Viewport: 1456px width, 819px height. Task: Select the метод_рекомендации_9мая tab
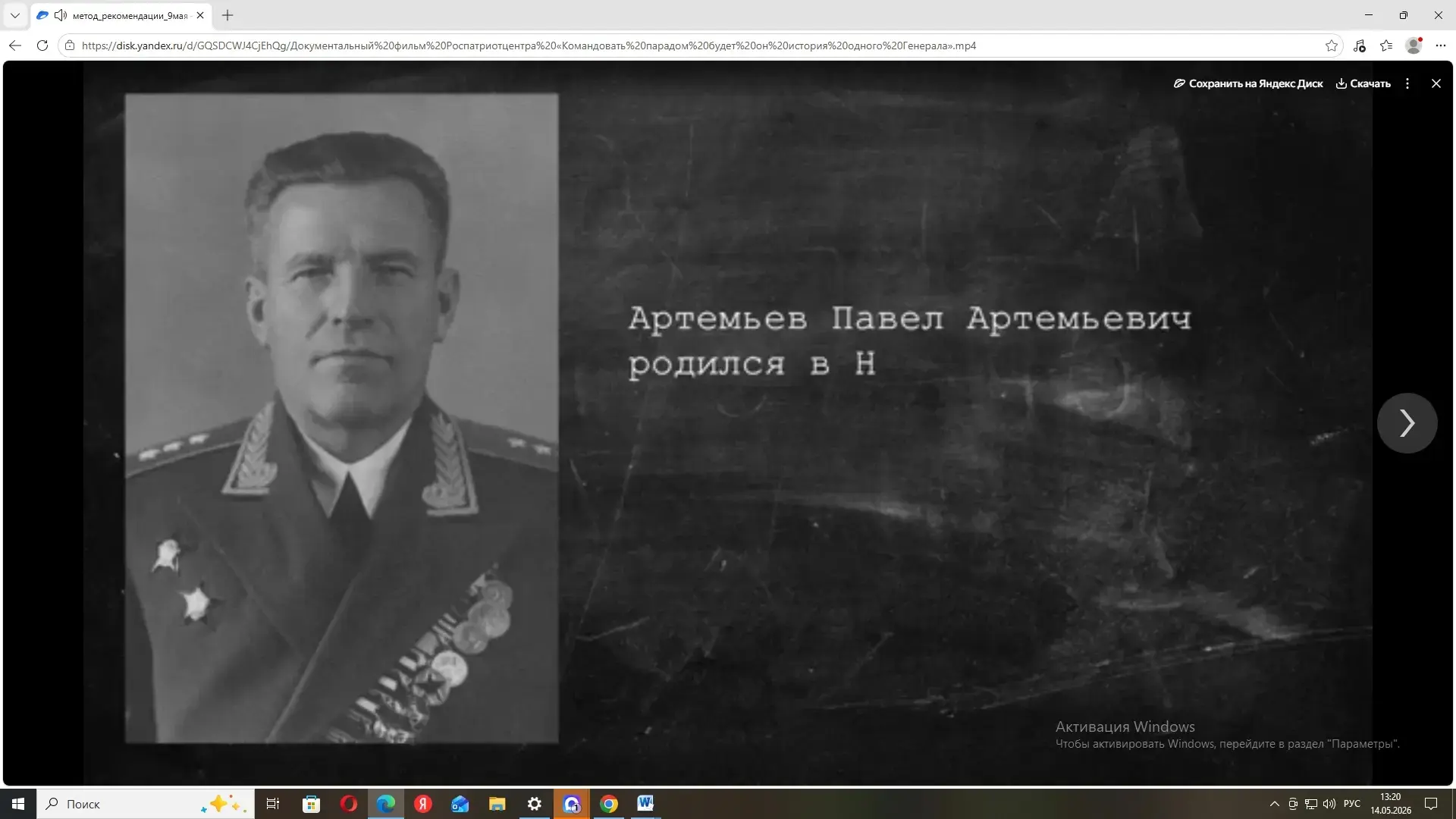(x=121, y=15)
